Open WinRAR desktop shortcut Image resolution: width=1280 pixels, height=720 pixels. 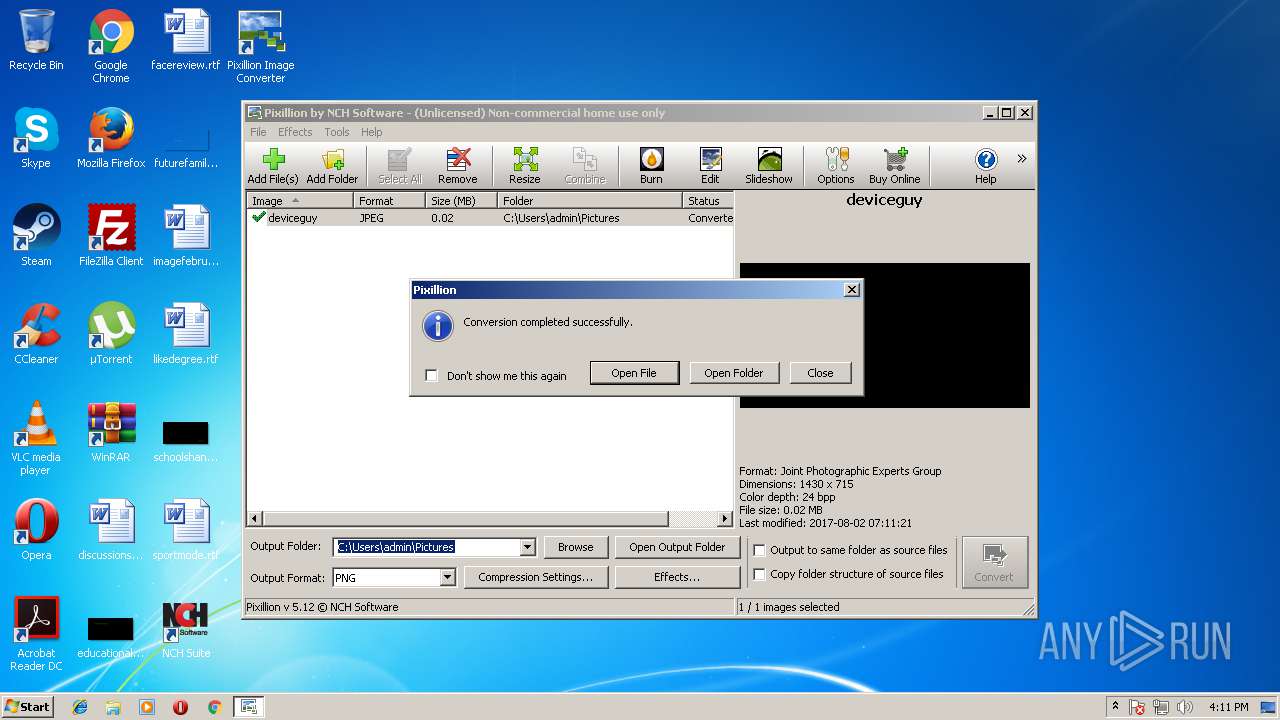(x=111, y=433)
